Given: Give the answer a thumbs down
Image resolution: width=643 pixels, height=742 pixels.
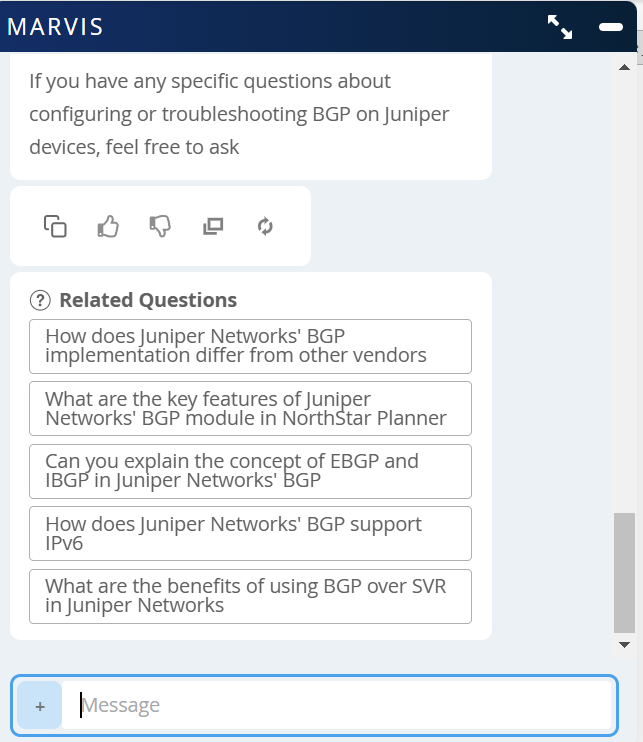Looking at the screenshot, I should click(x=160, y=226).
